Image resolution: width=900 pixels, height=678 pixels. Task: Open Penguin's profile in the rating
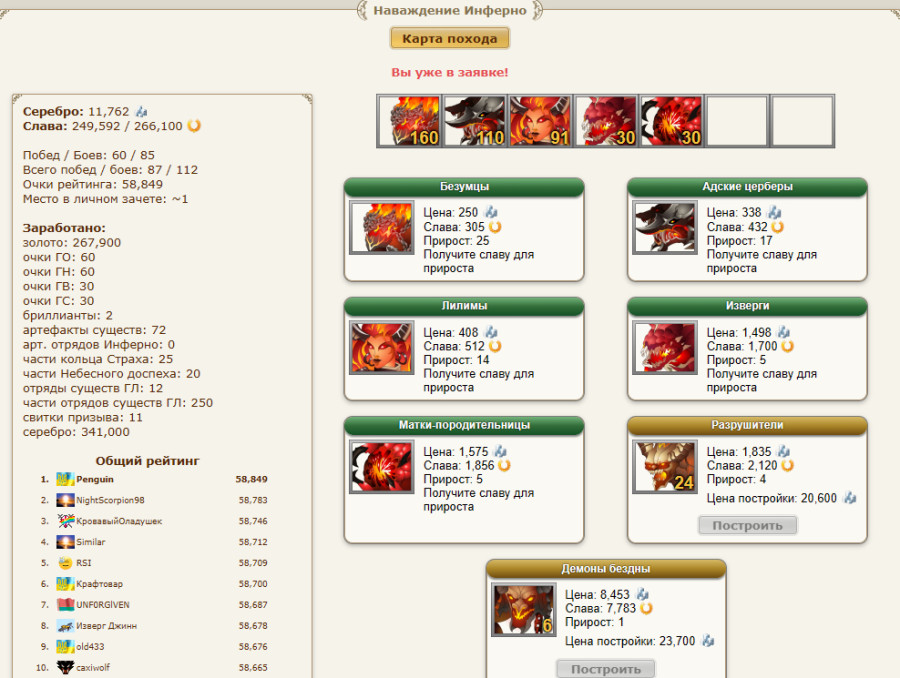[x=95, y=479]
